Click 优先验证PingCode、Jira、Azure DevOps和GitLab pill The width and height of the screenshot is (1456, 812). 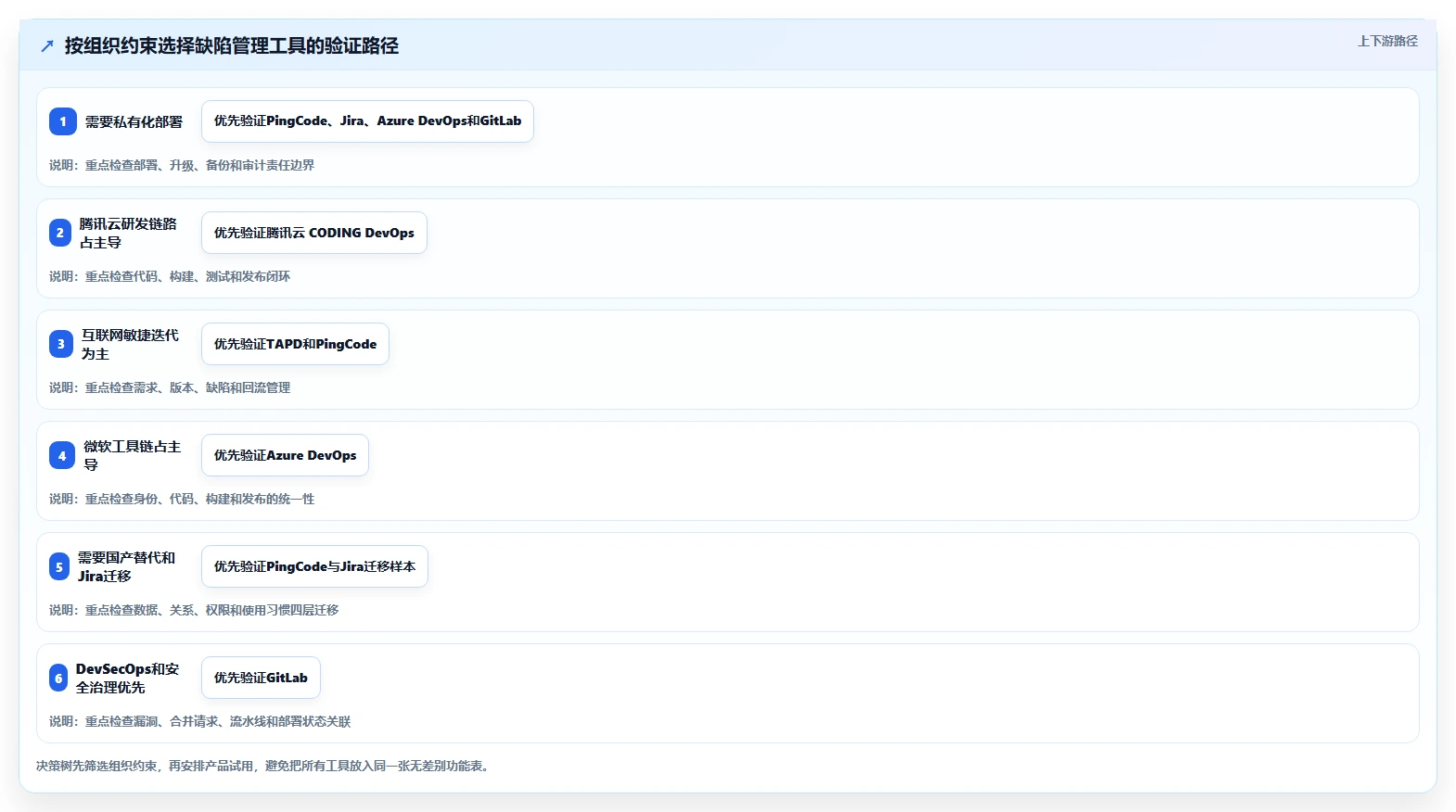[367, 121]
